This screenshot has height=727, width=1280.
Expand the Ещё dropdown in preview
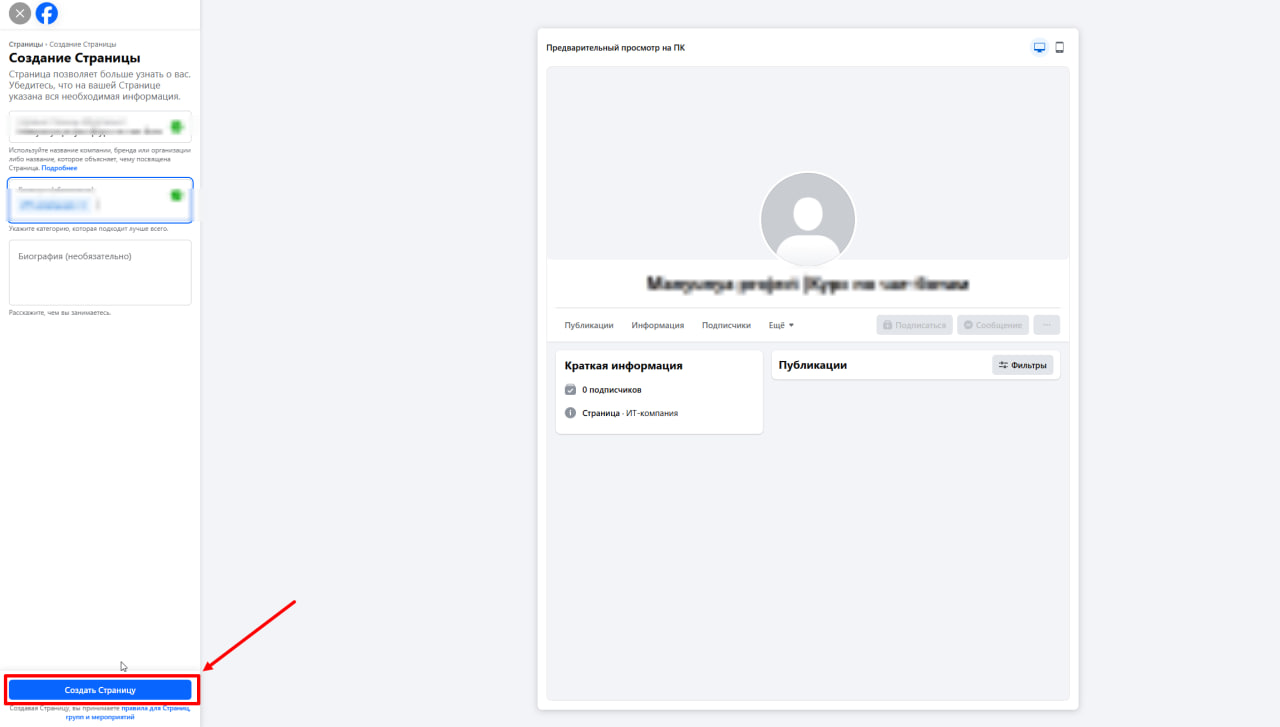coord(780,325)
